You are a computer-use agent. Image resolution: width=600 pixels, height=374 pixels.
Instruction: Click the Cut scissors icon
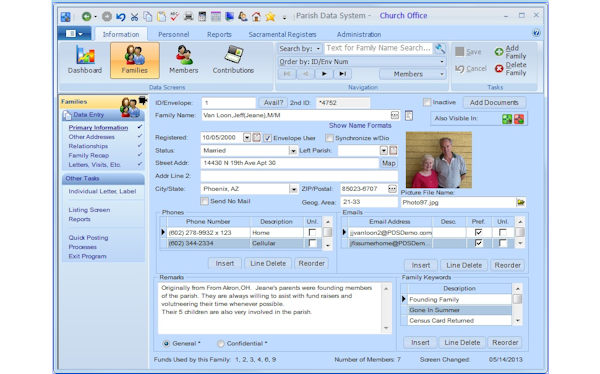point(134,16)
